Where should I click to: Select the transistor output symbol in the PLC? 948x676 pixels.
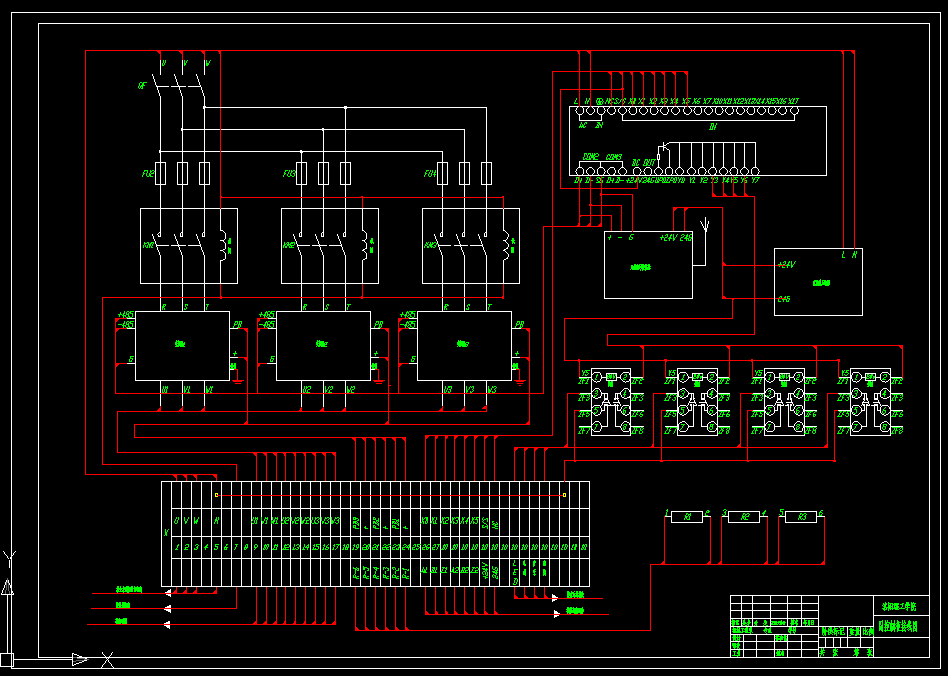pos(665,147)
